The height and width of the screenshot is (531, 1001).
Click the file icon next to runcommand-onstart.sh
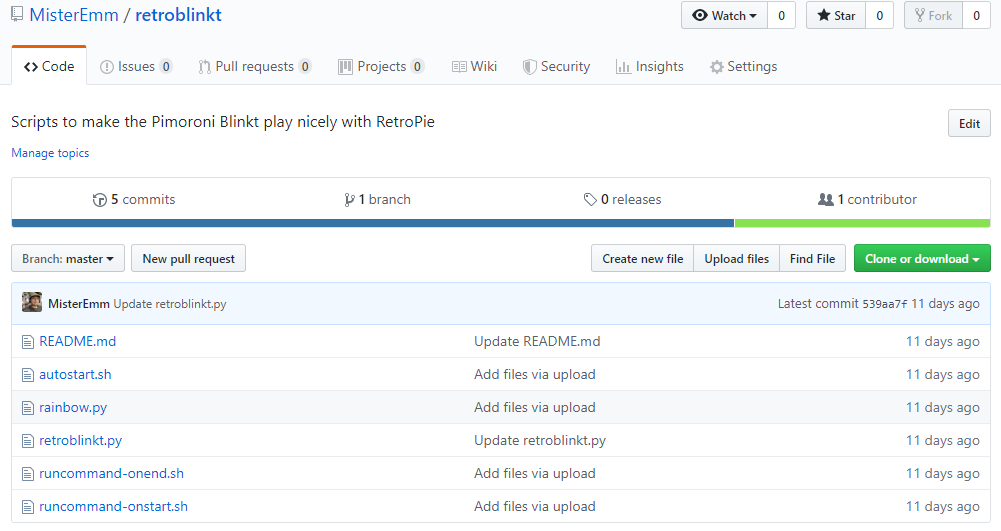click(x=27, y=507)
